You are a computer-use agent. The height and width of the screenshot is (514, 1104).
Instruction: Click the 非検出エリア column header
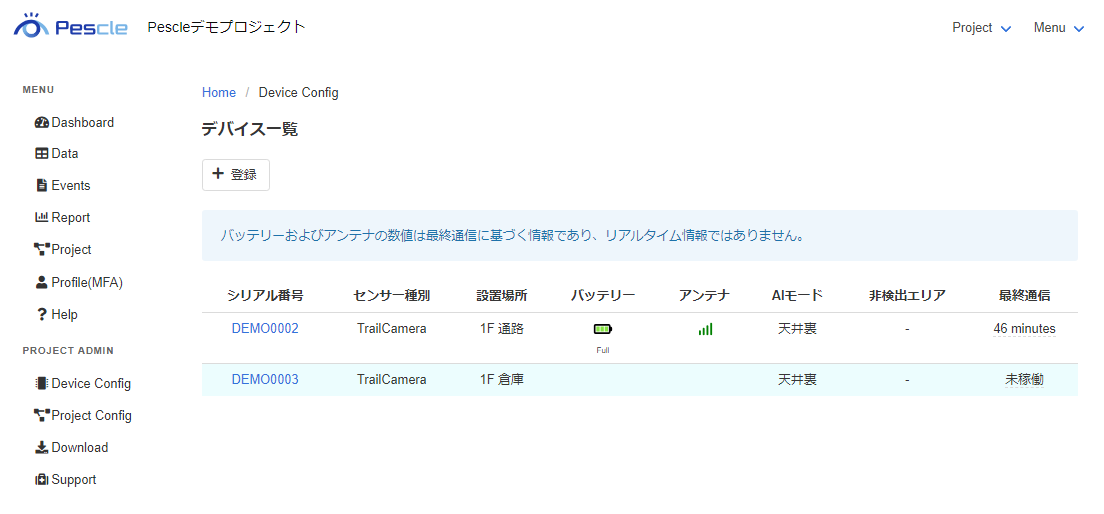[907, 296]
